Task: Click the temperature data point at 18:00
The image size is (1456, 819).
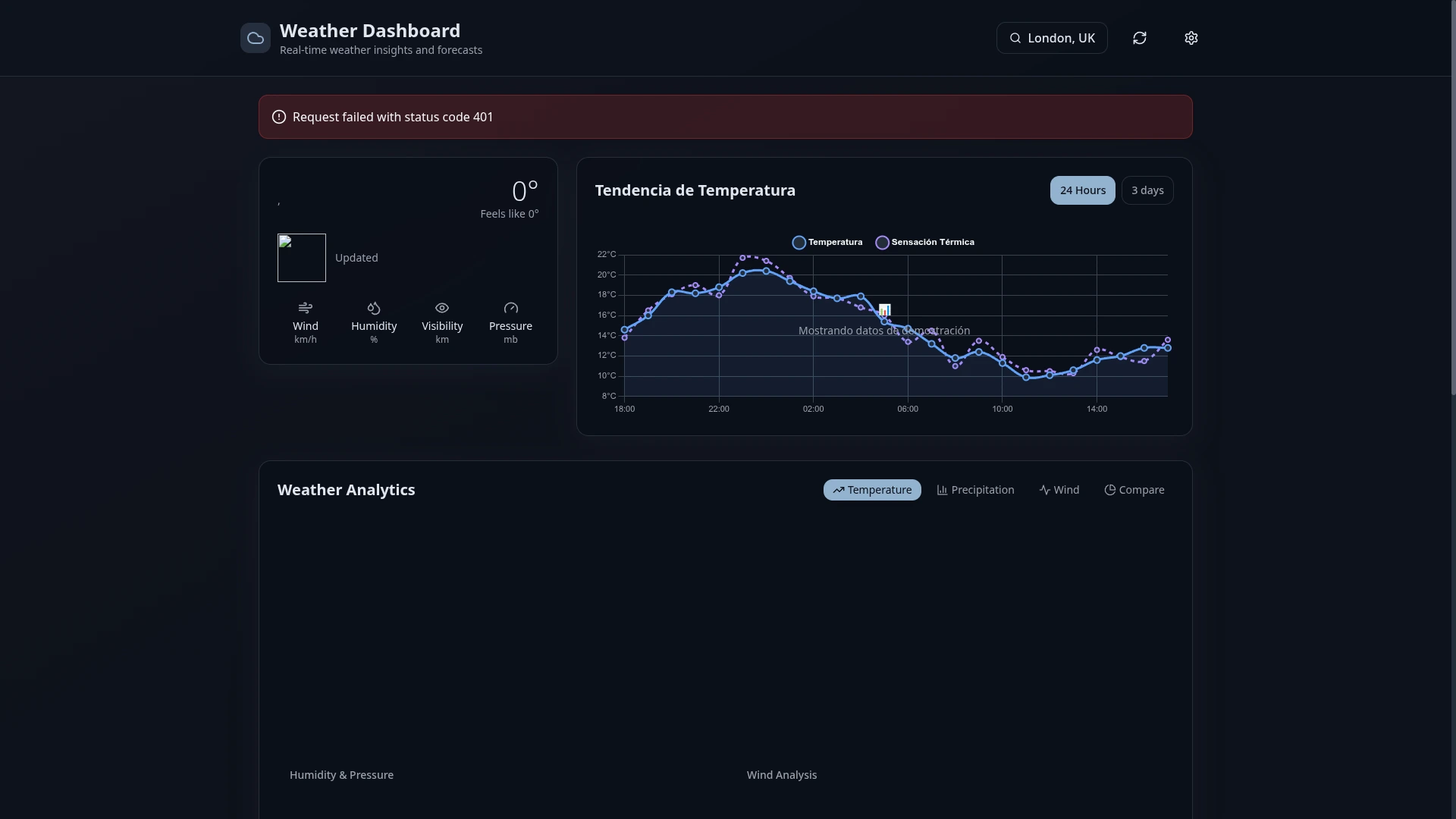Action: pos(624,330)
